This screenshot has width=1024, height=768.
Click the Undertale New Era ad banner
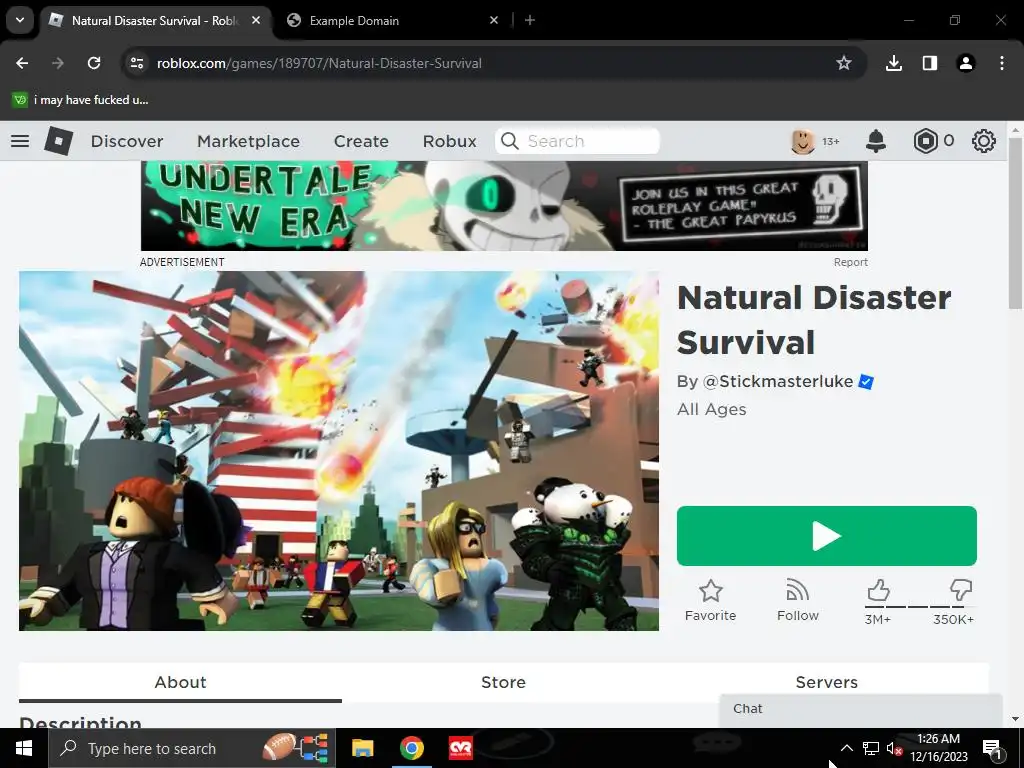(x=504, y=206)
